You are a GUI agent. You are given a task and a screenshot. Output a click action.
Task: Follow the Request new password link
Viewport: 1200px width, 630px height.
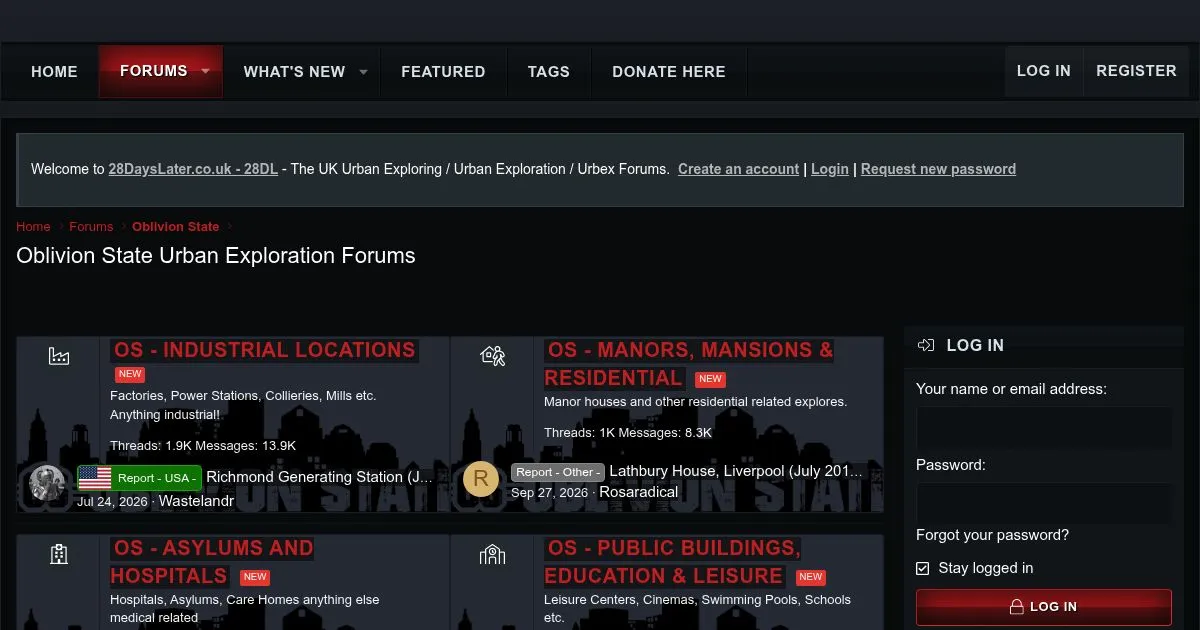point(938,169)
